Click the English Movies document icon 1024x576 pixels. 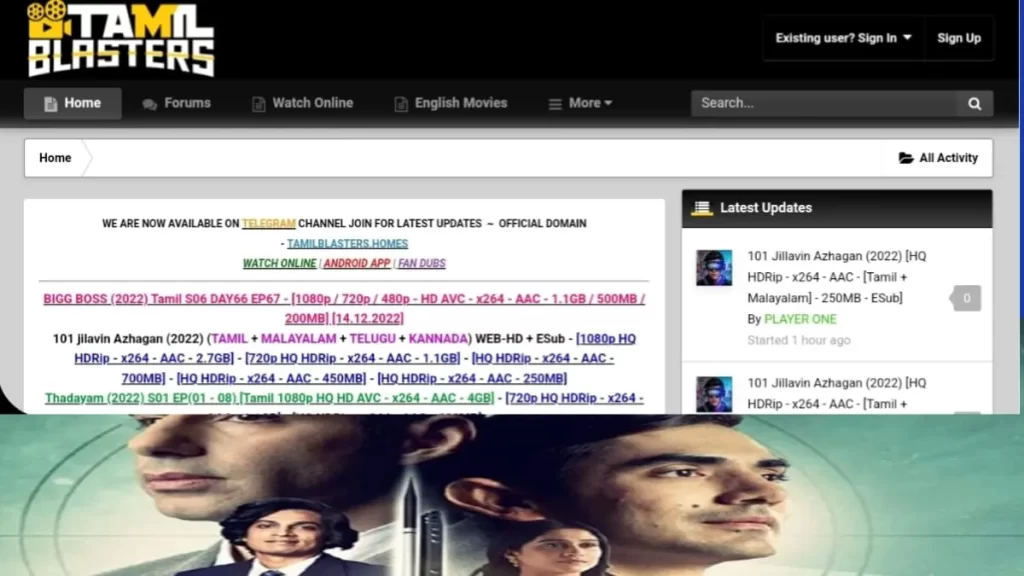pos(401,104)
